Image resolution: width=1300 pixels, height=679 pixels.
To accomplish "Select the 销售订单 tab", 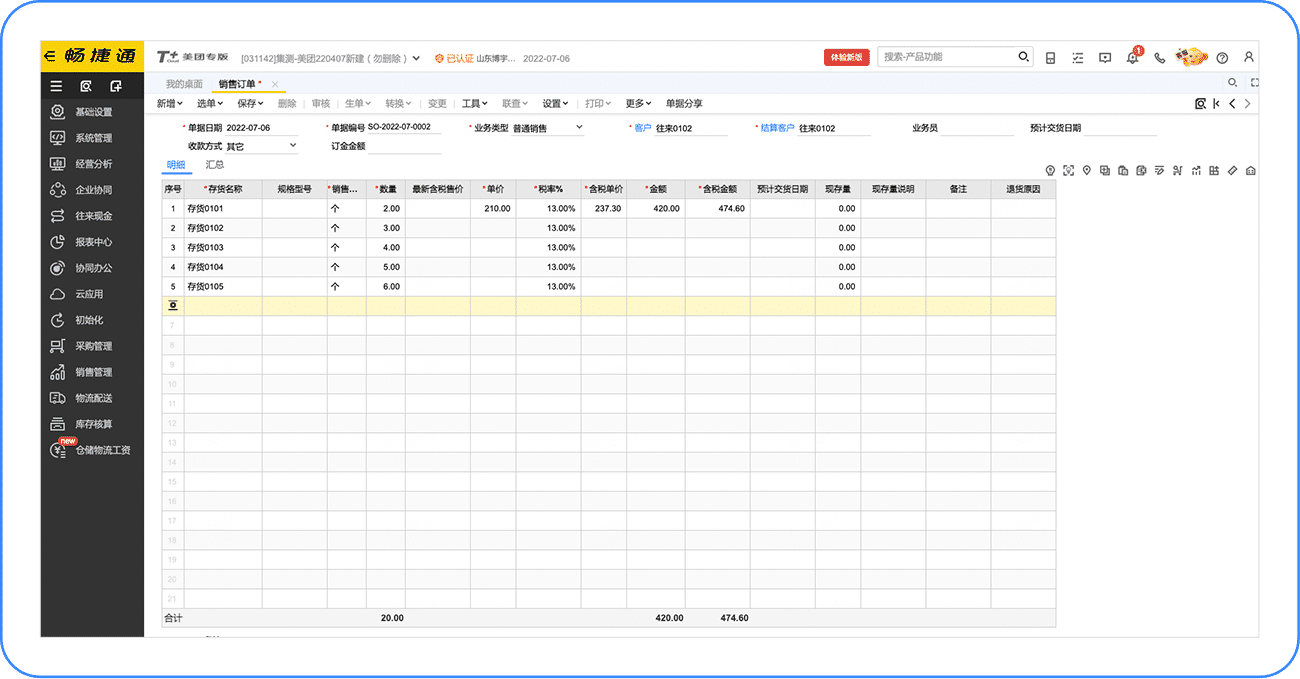I will [240, 84].
